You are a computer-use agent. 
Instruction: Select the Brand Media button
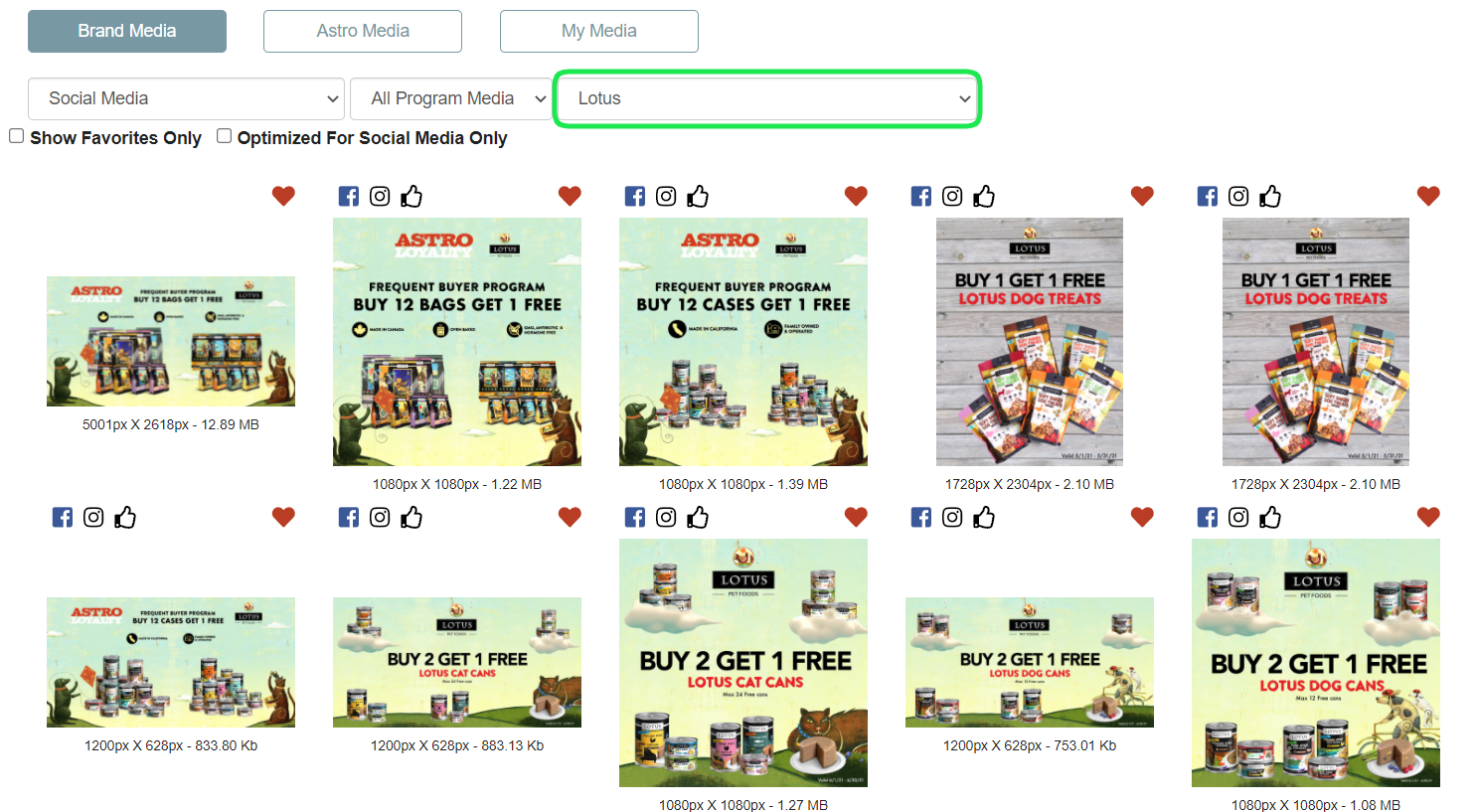pyautogui.click(x=127, y=31)
